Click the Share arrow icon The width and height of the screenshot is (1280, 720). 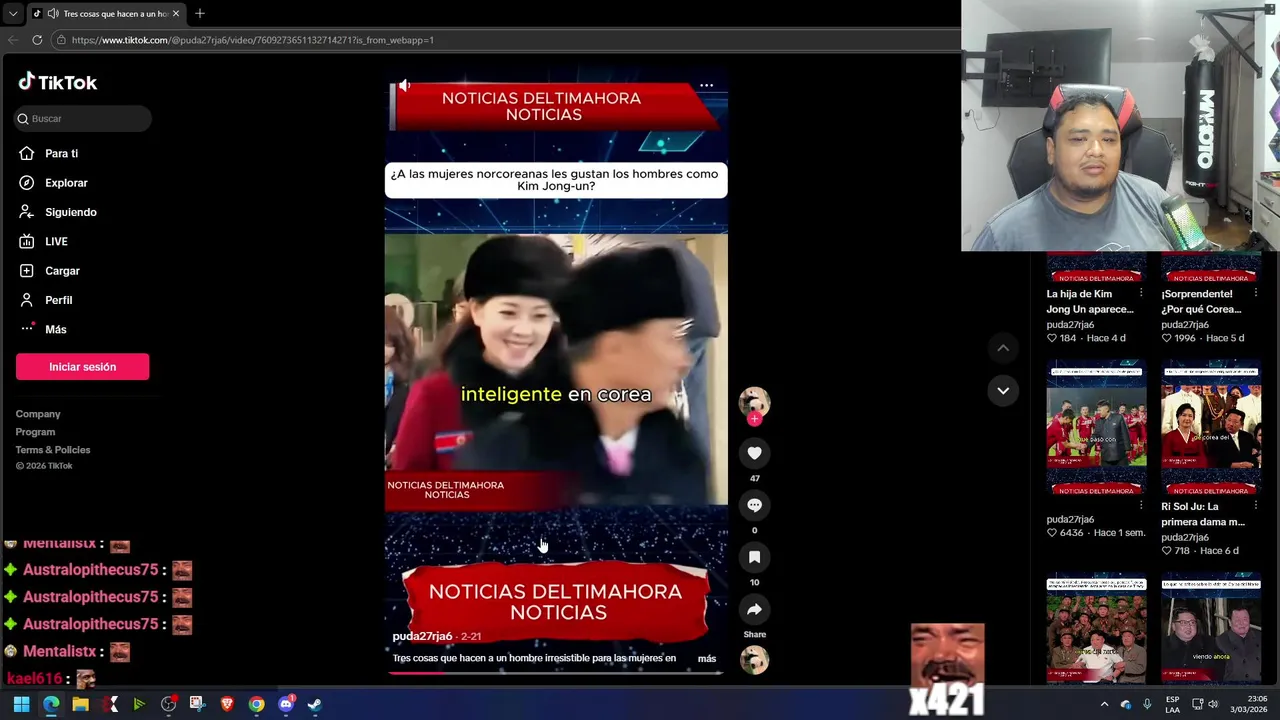754,609
